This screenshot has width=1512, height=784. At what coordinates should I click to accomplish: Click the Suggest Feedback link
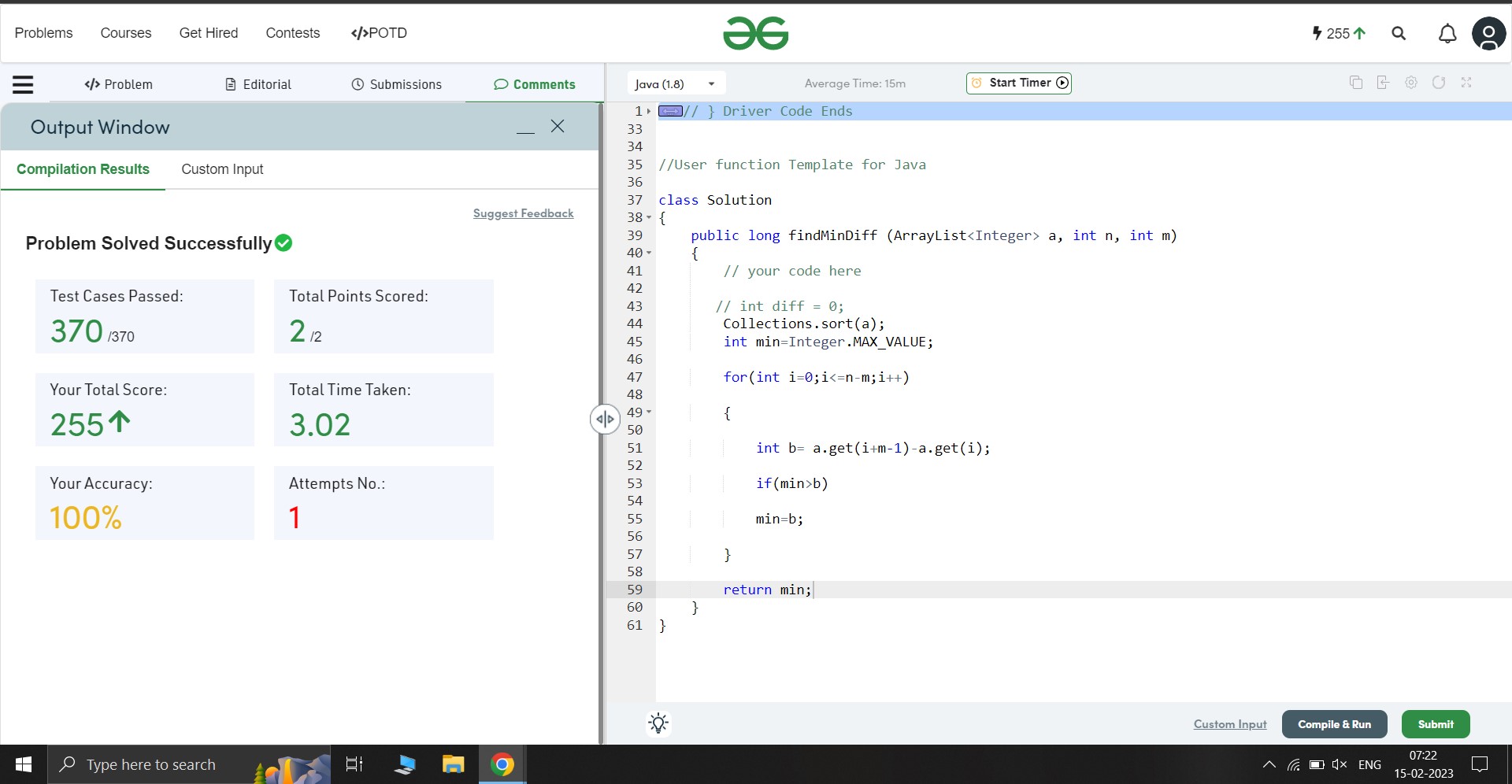click(x=523, y=213)
